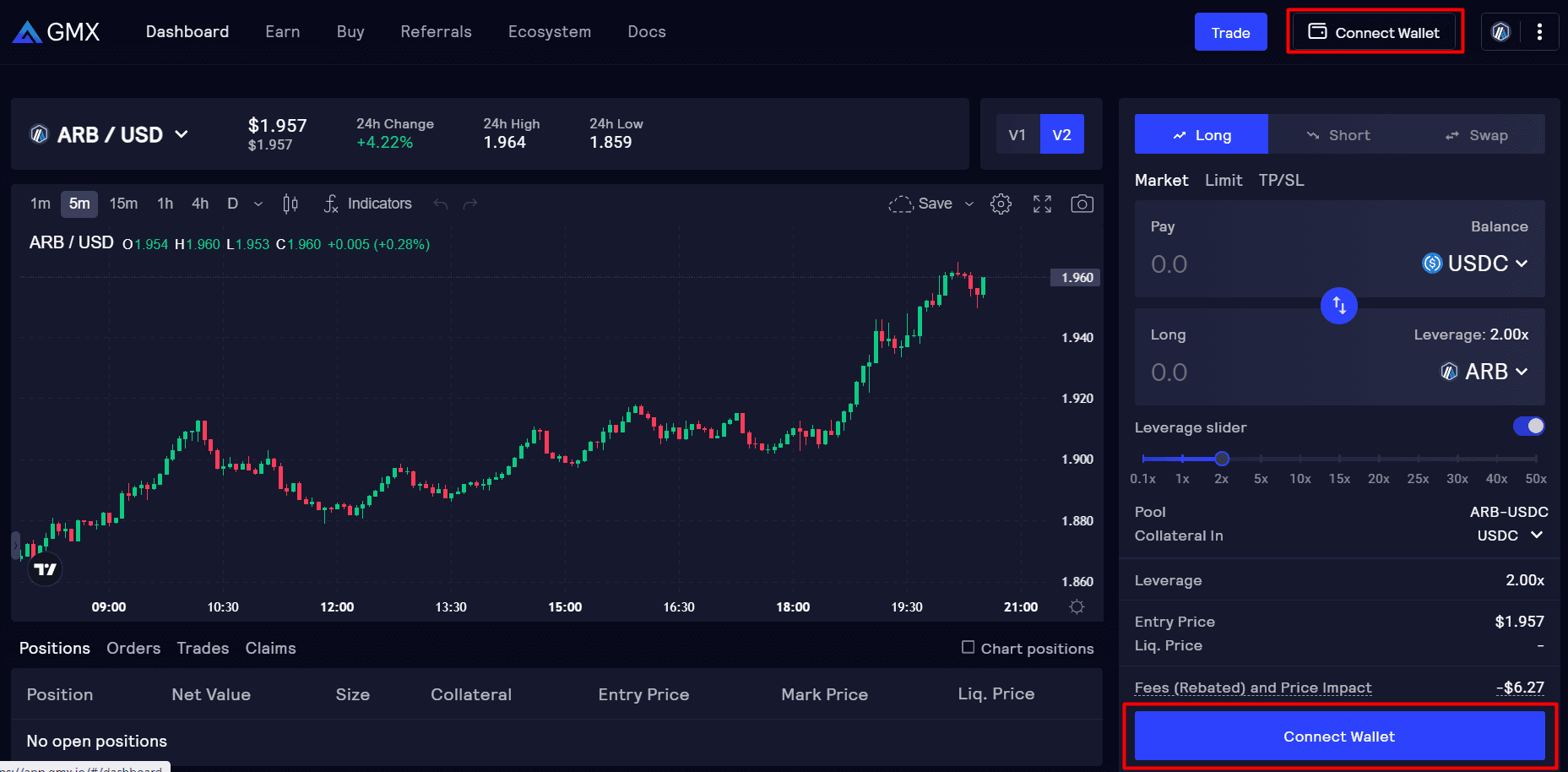The image size is (1568, 772).
Task: Expand the Save layout dropdown arrow
Action: click(969, 204)
